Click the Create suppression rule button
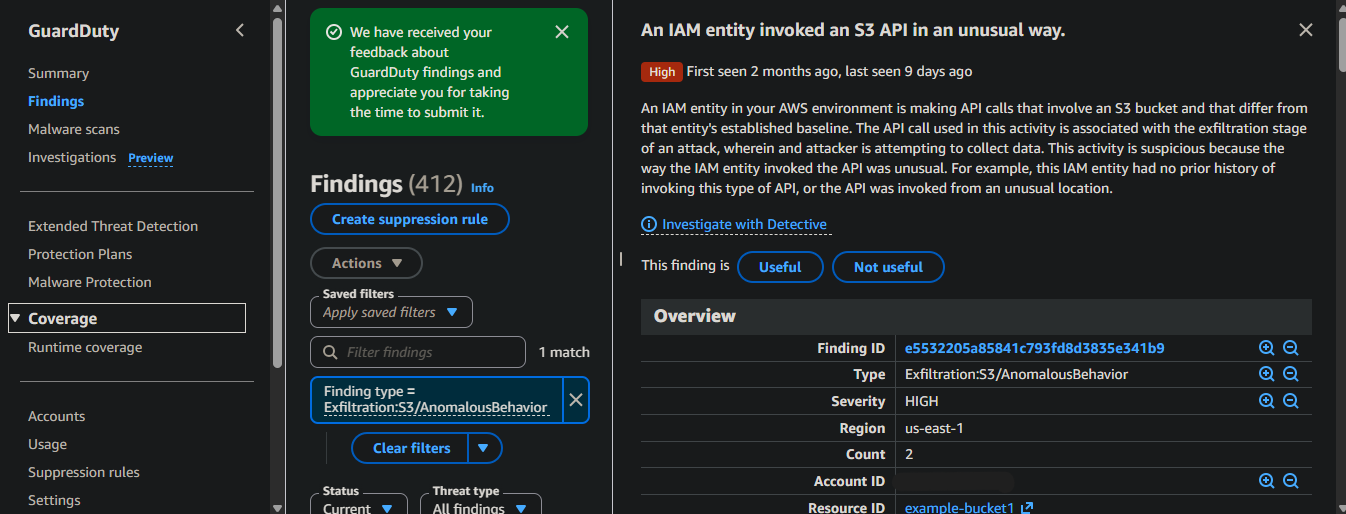Screen dimensions: 1346x514 pyautogui.click(x=410, y=219)
